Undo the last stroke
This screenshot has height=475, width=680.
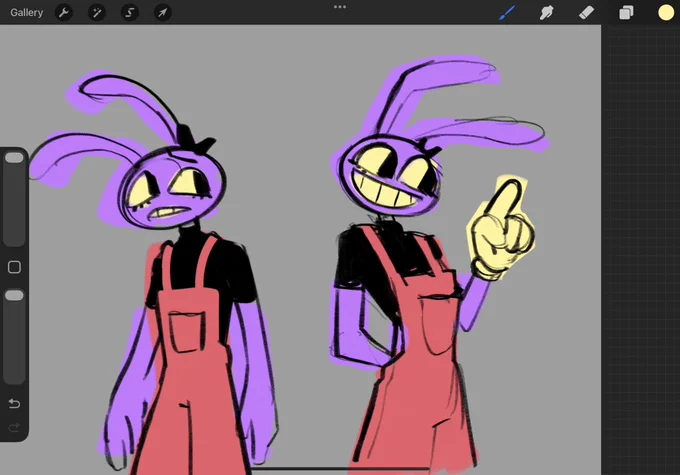(14, 404)
